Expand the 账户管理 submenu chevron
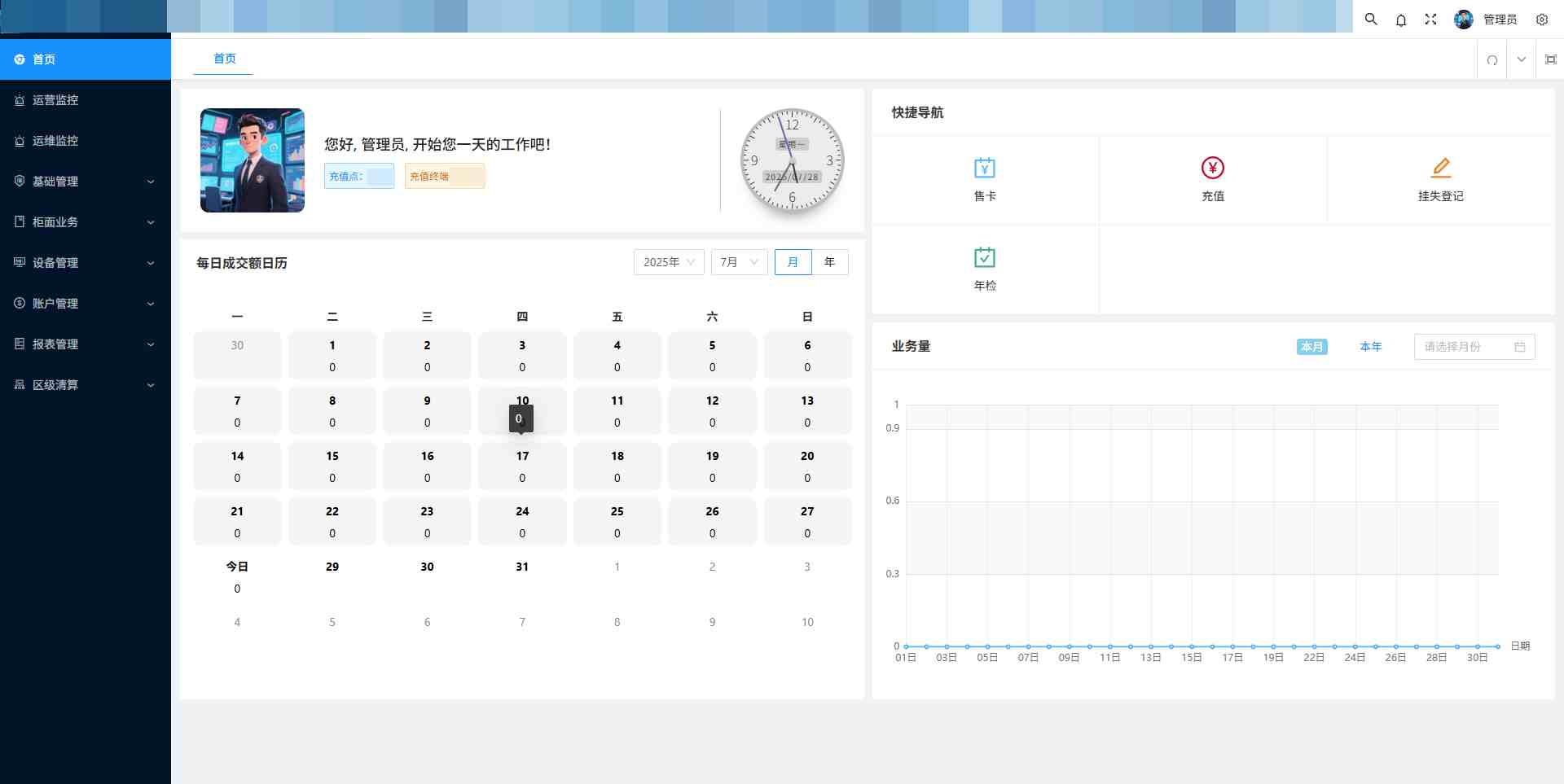 tap(151, 304)
